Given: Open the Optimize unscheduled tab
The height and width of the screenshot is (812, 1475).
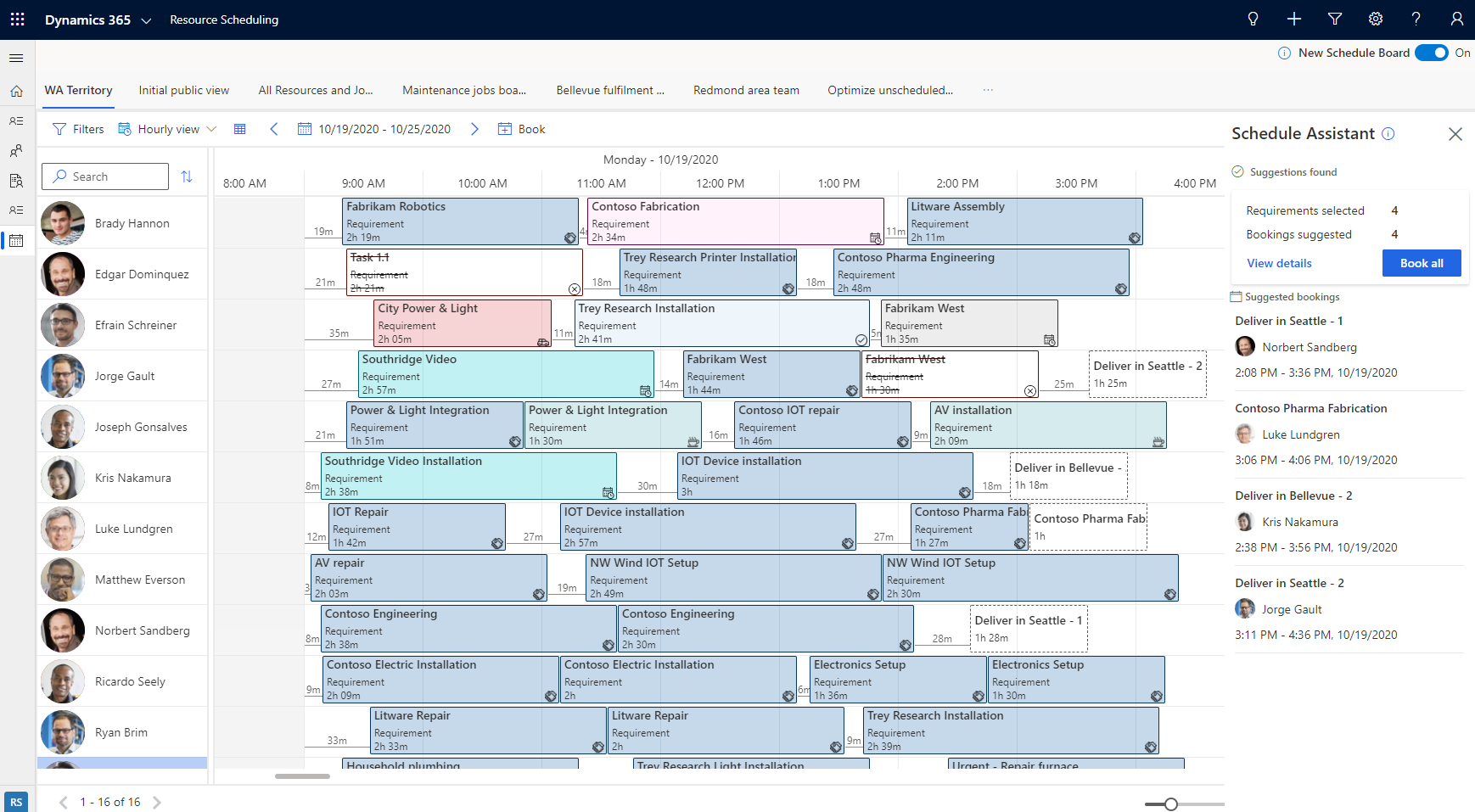Looking at the screenshot, I should pos(890,90).
